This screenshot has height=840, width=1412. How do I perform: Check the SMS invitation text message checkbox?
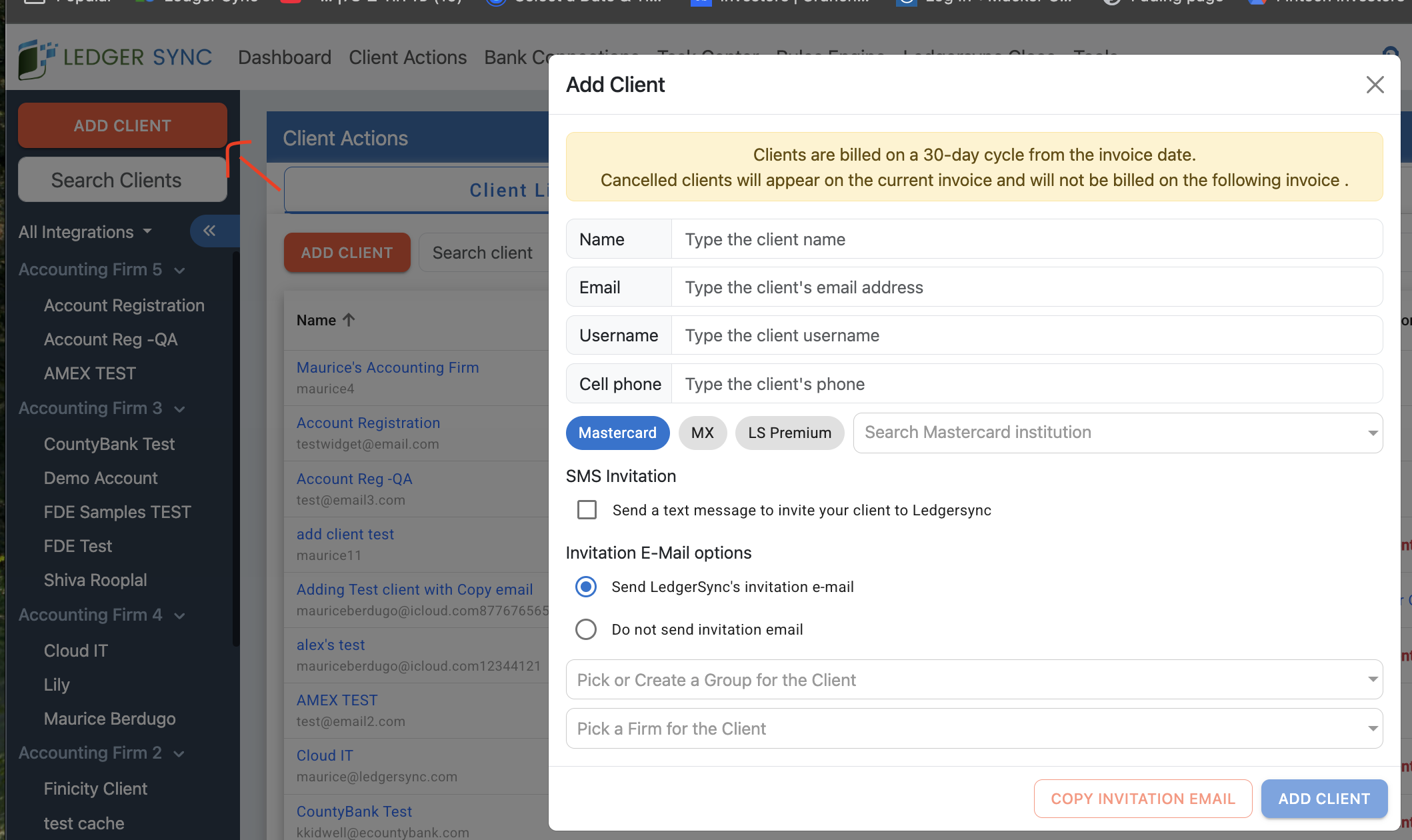click(587, 510)
